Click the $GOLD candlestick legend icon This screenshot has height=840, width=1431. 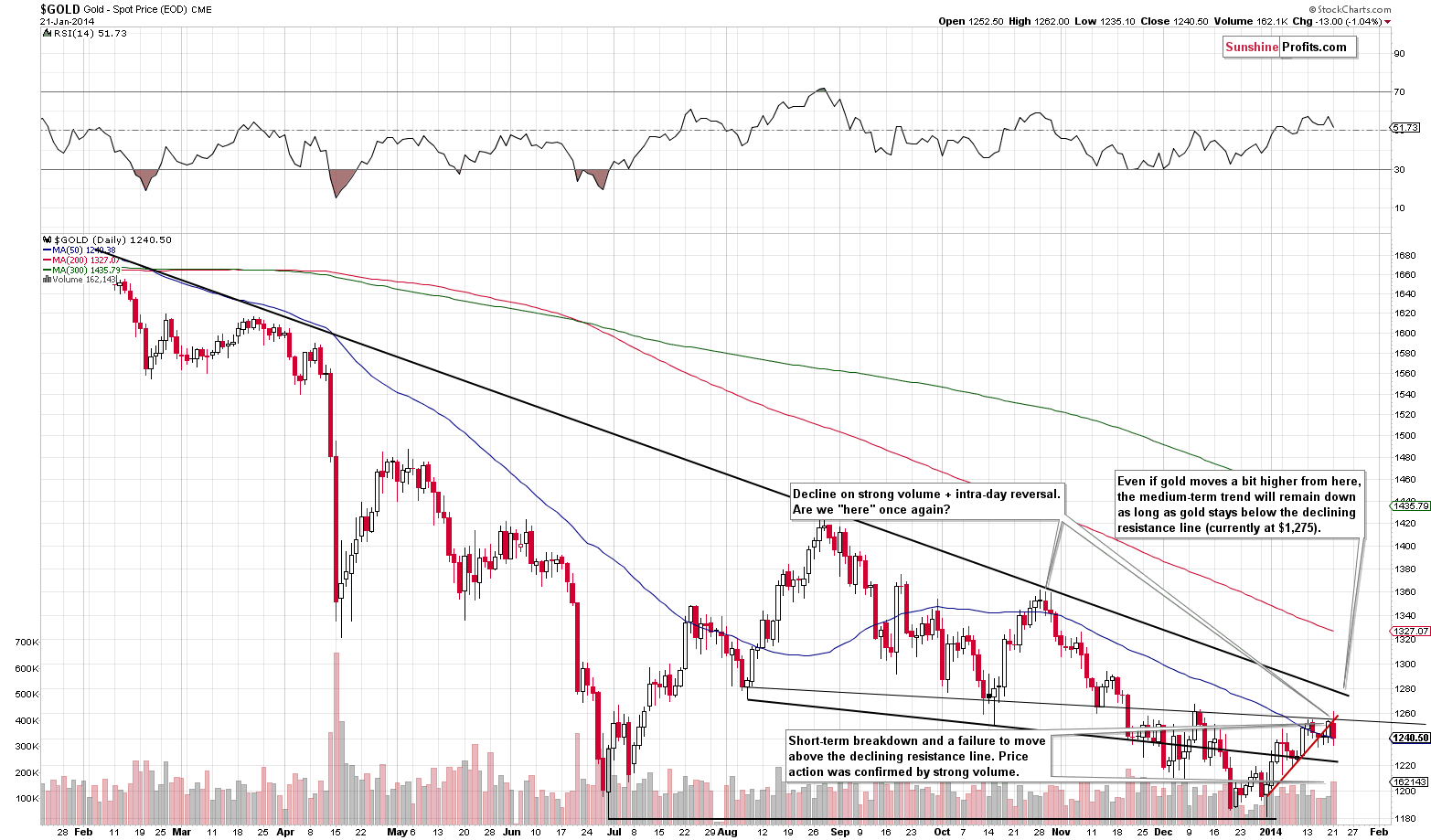pyautogui.click(x=47, y=239)
